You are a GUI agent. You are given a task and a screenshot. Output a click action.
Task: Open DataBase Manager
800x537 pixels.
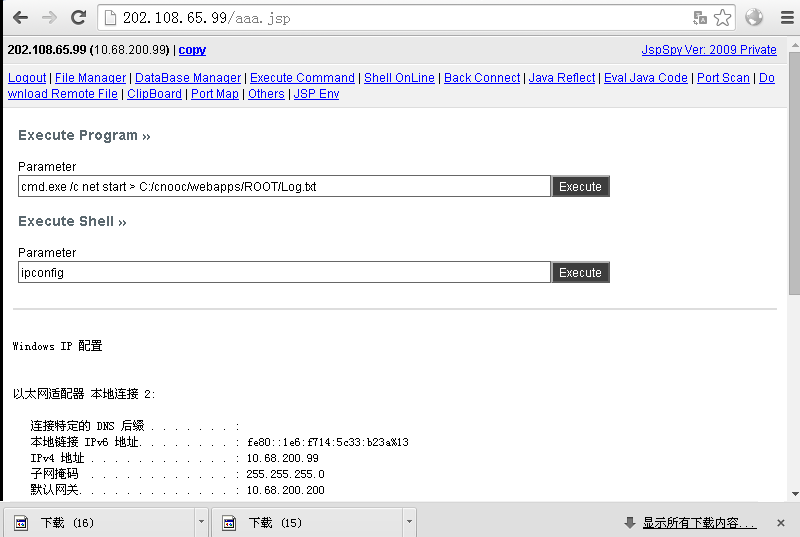click(x=188, y=78)
